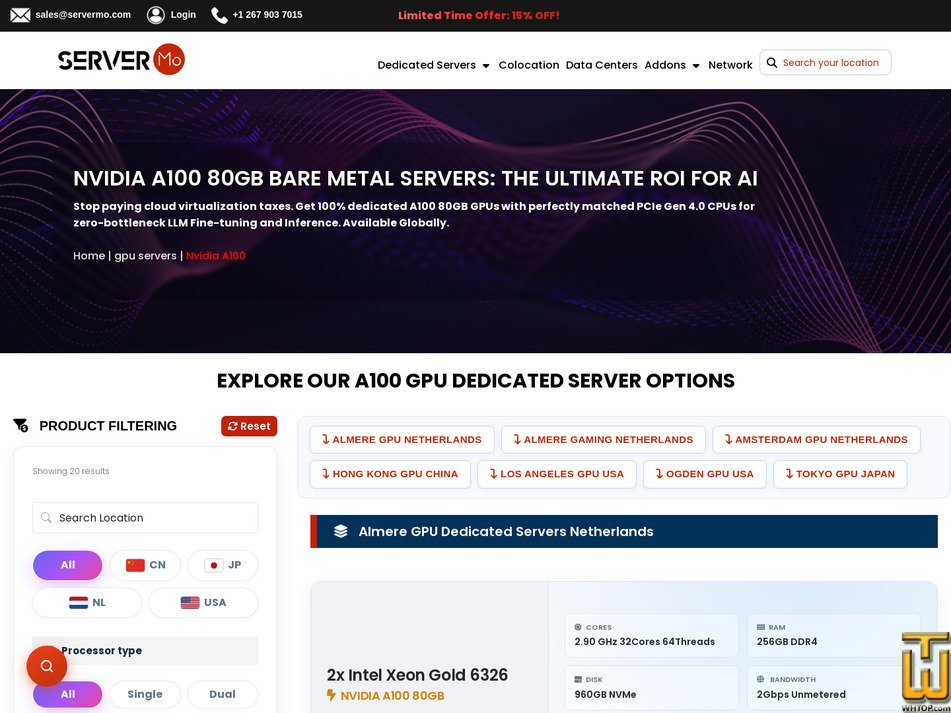
Task: Click the magnifier icon in Search Location field
Action: [45, 518]
